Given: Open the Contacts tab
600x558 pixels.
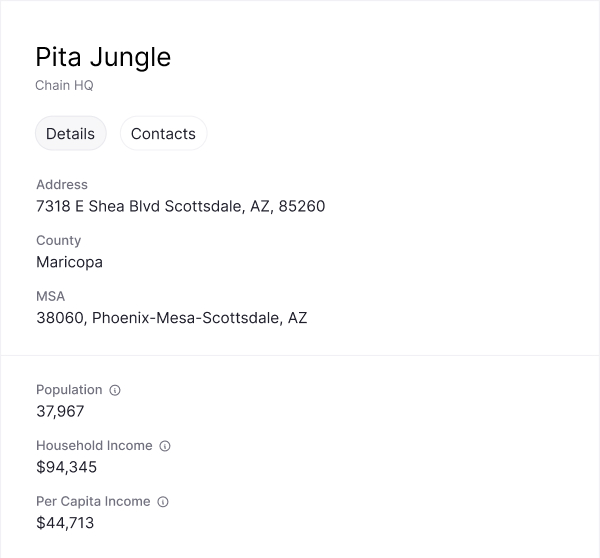Looking at the screenshot, I should (x=163, y=133).
